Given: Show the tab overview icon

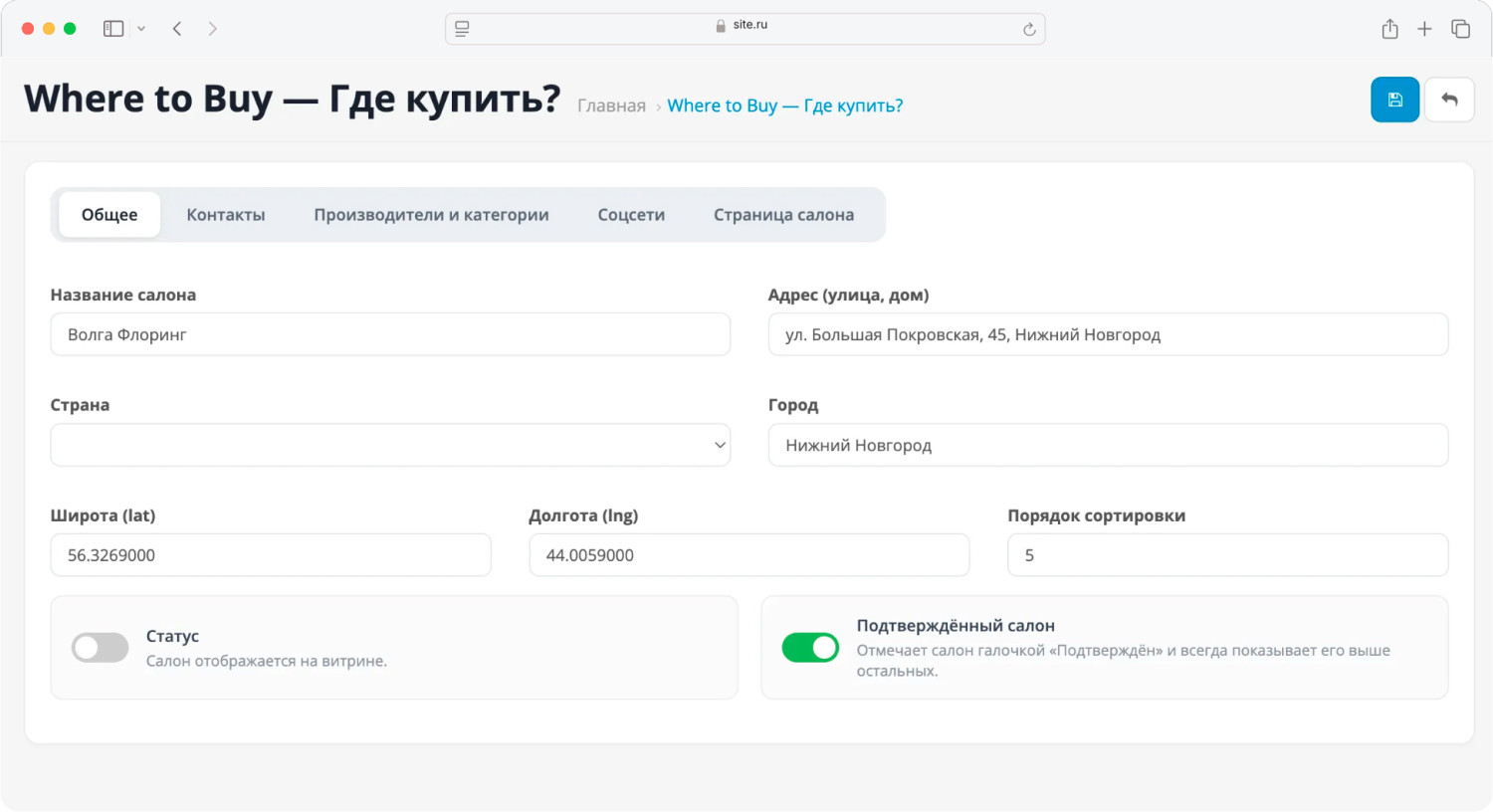Looking at the screenshot, I should pyautogui.click(x=1460, y=29).
